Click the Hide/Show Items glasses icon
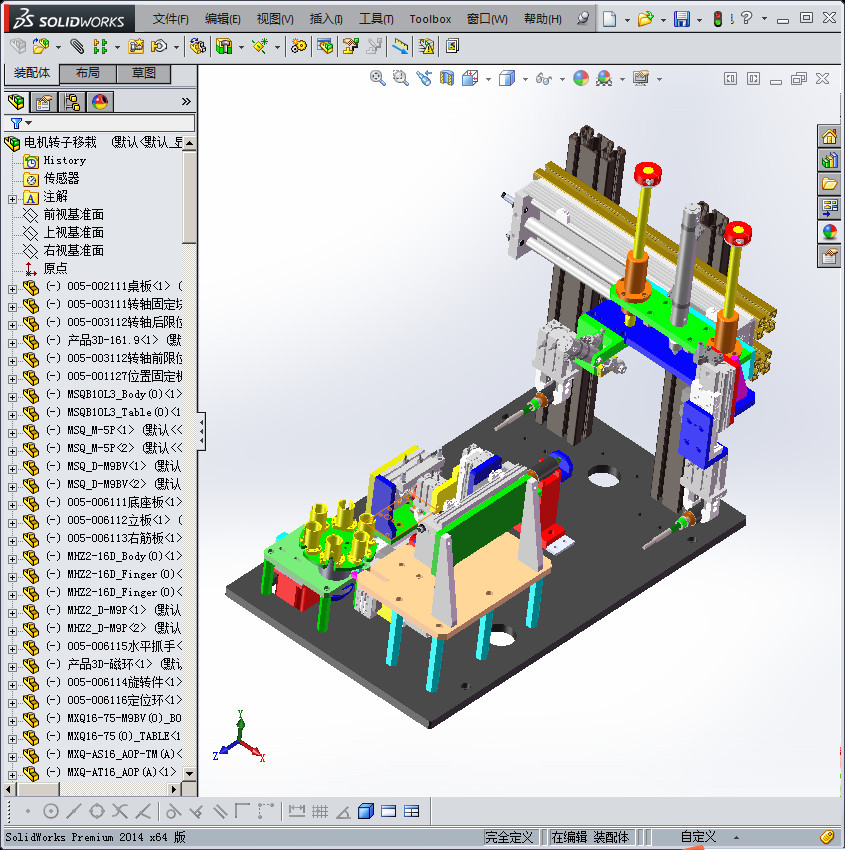The height and width of the screenshot is (850, 845). coord(544,79)
